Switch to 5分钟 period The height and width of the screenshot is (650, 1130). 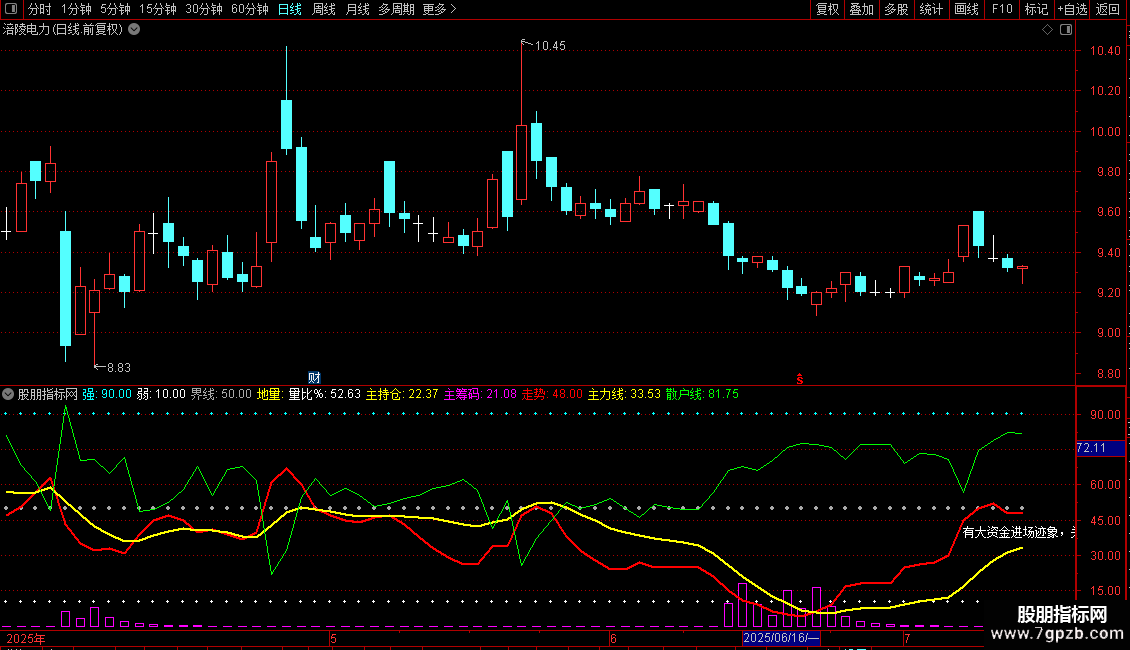(115, 9)
